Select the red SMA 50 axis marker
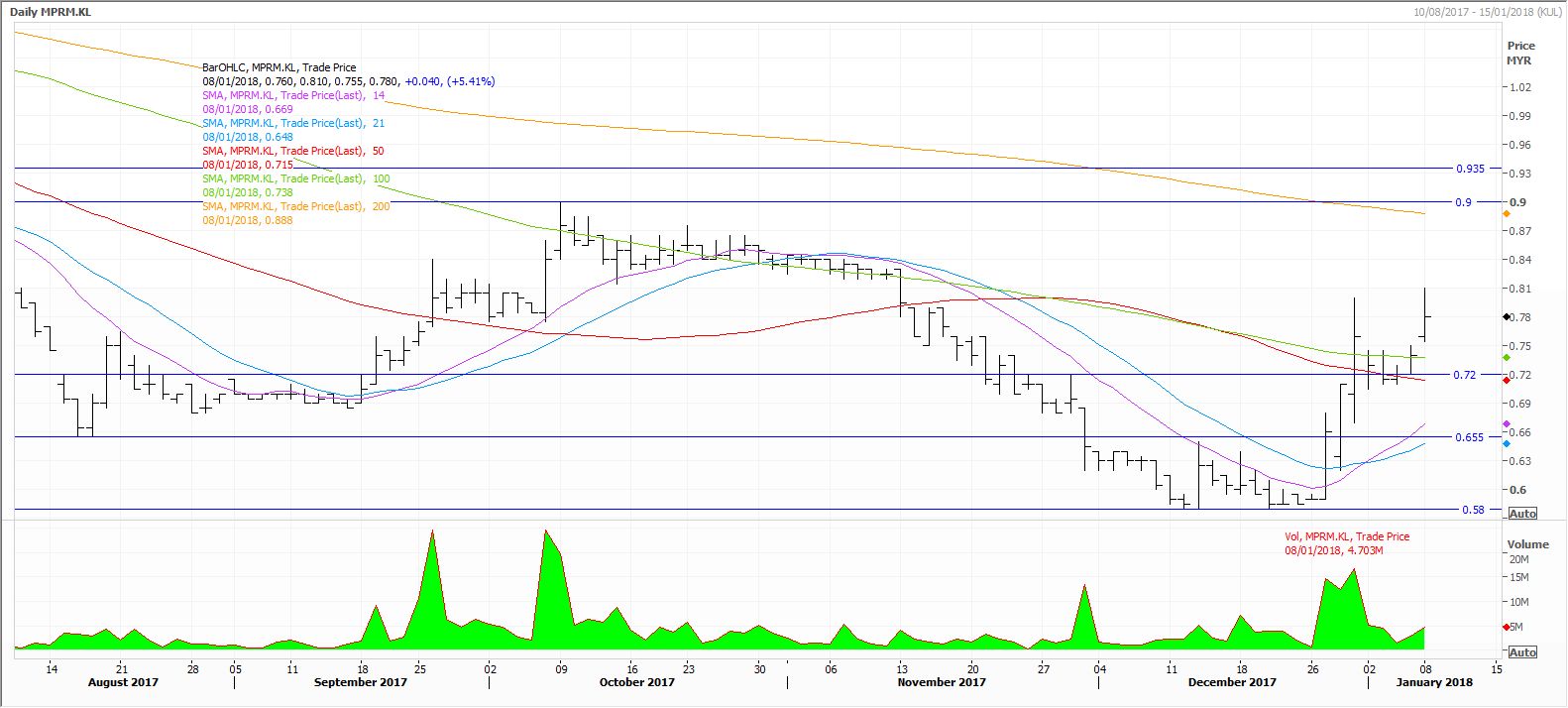 pyautogui.click(x=1507, y=381)
